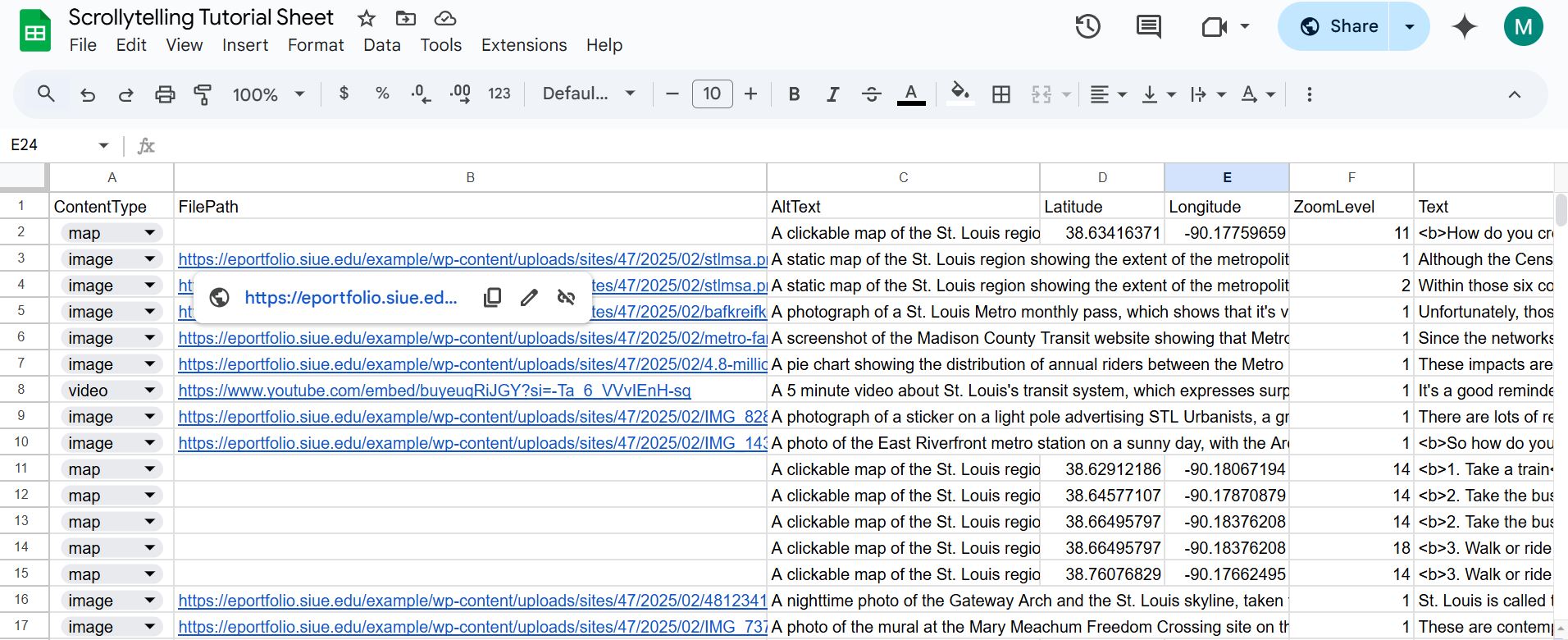Open the Format menu
The width and height of the screenshot is (1568, 640).
click(316, 45)
